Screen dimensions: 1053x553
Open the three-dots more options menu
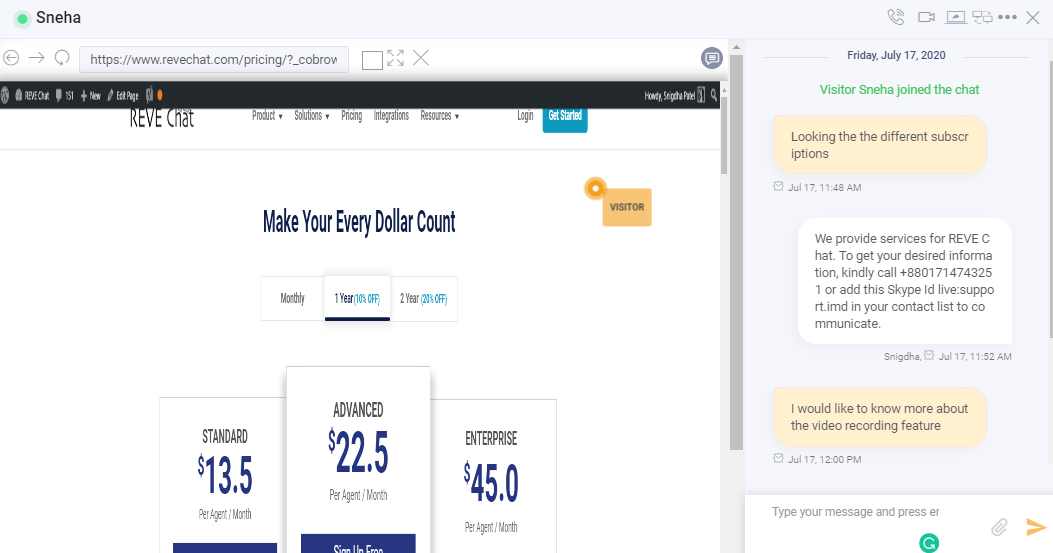click(x=1007, y=17)
